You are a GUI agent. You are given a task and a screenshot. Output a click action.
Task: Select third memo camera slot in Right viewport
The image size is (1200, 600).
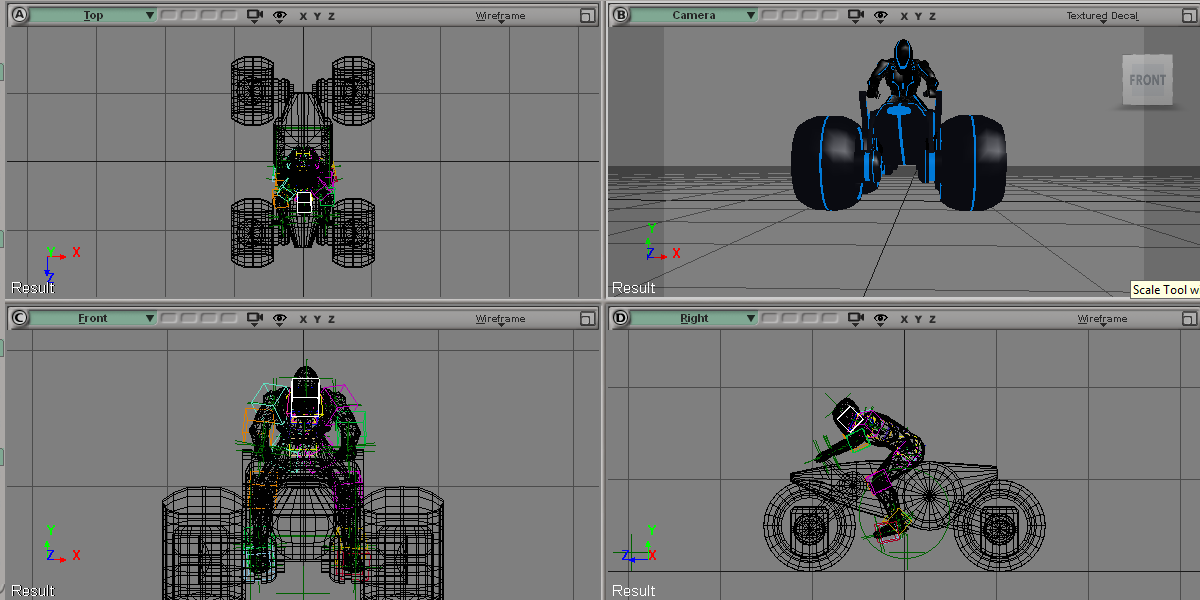(x=810, y=319)
